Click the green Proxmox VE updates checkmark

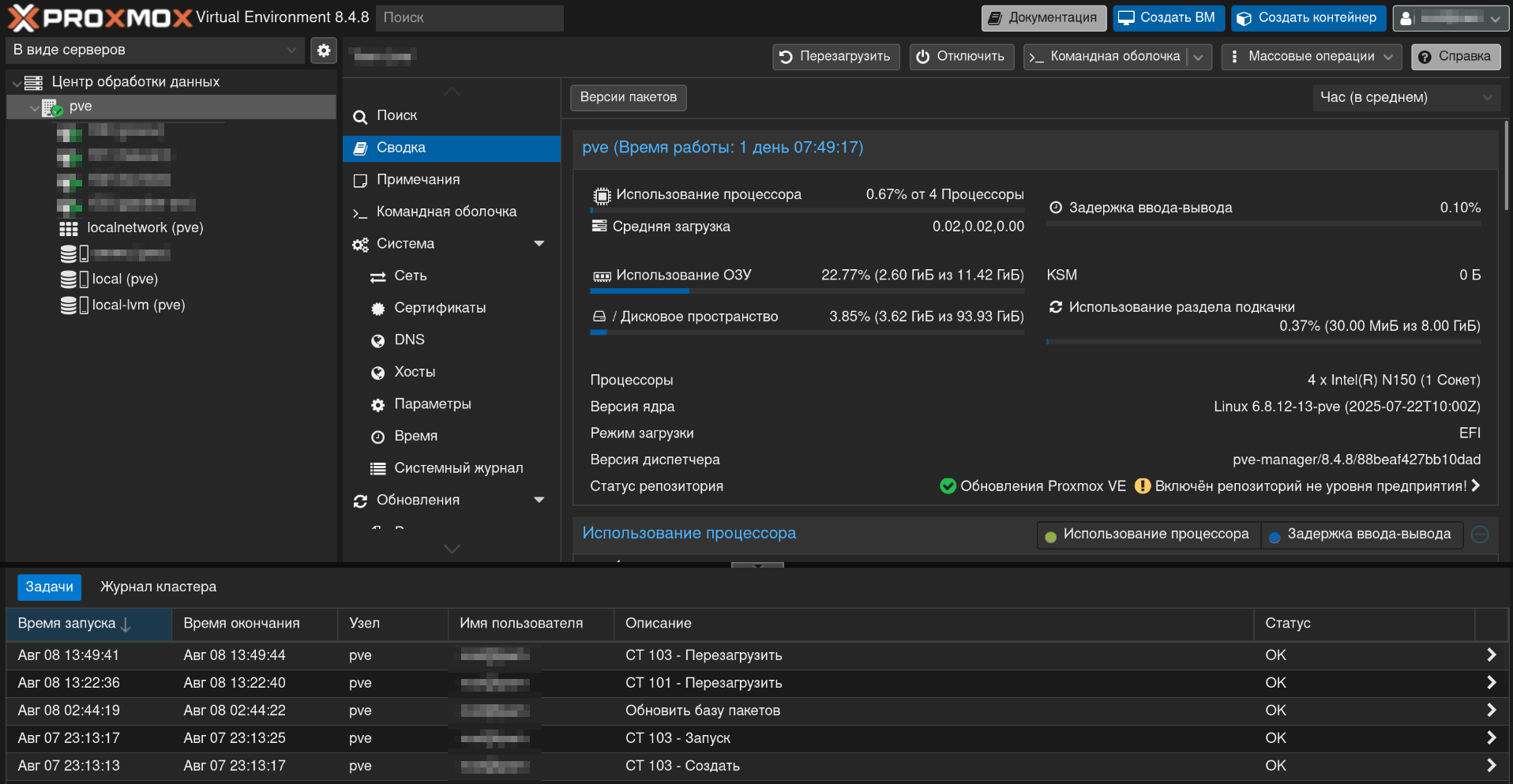948,486
